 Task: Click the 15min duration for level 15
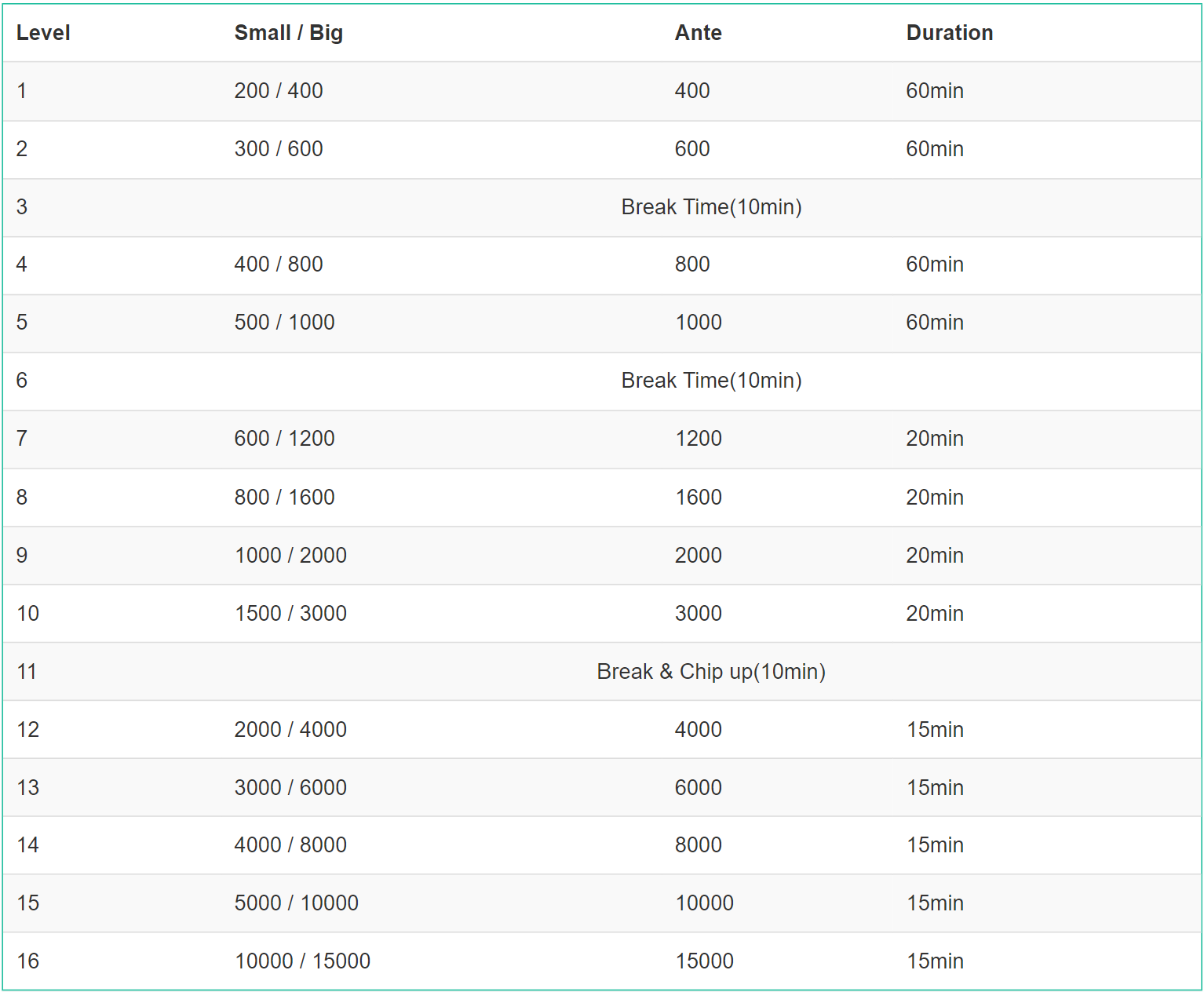click(936, 903)
